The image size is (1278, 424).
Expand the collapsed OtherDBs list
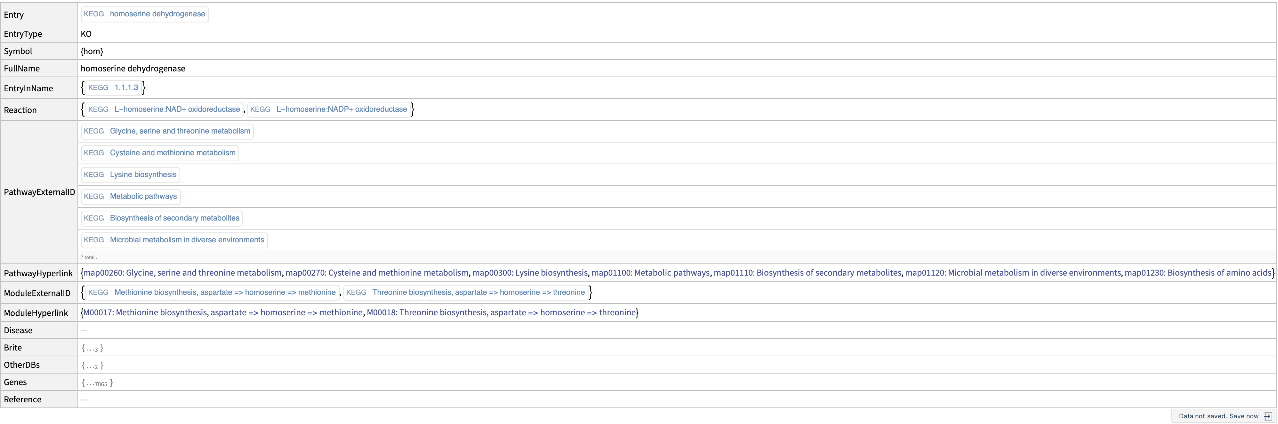click(x=92, y=365)
